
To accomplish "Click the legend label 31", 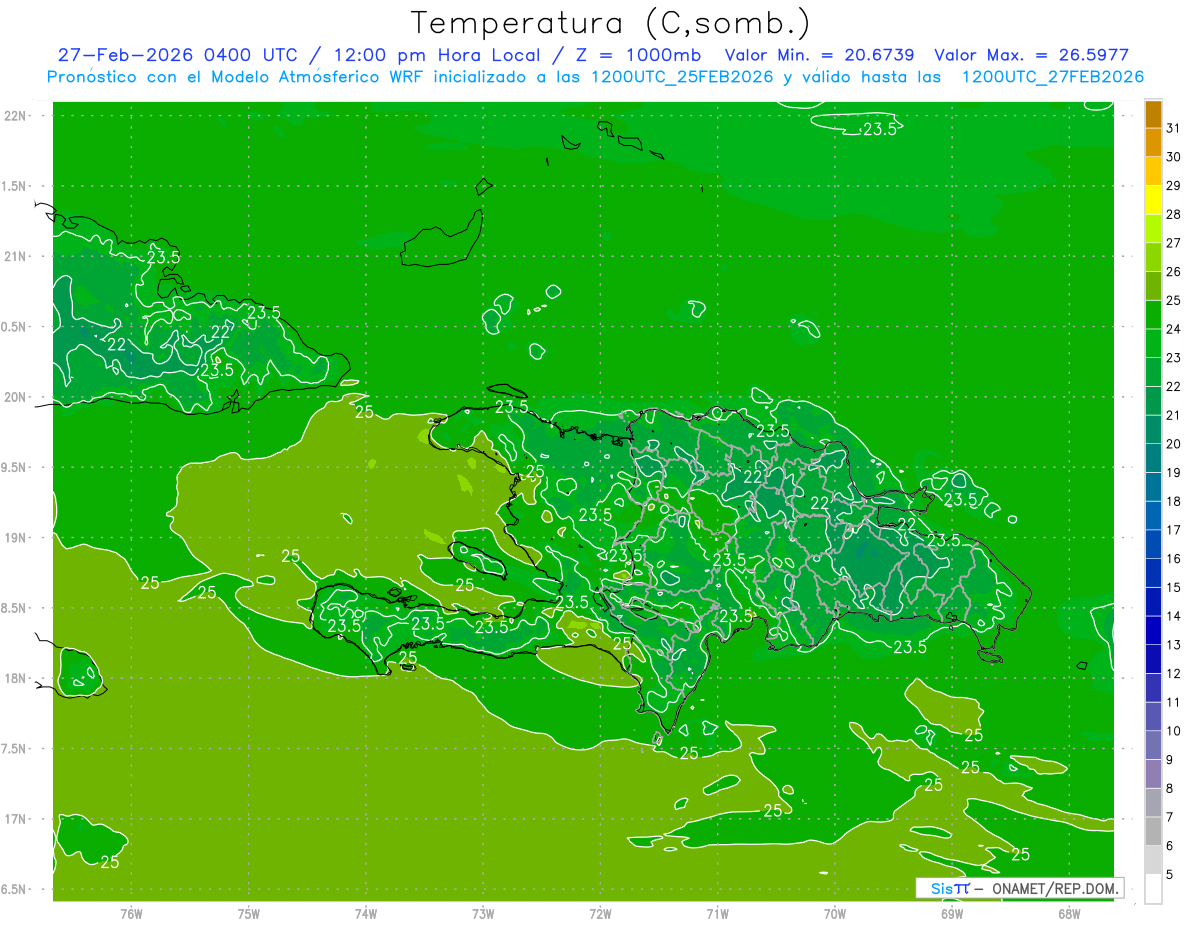I will 1174,128.
